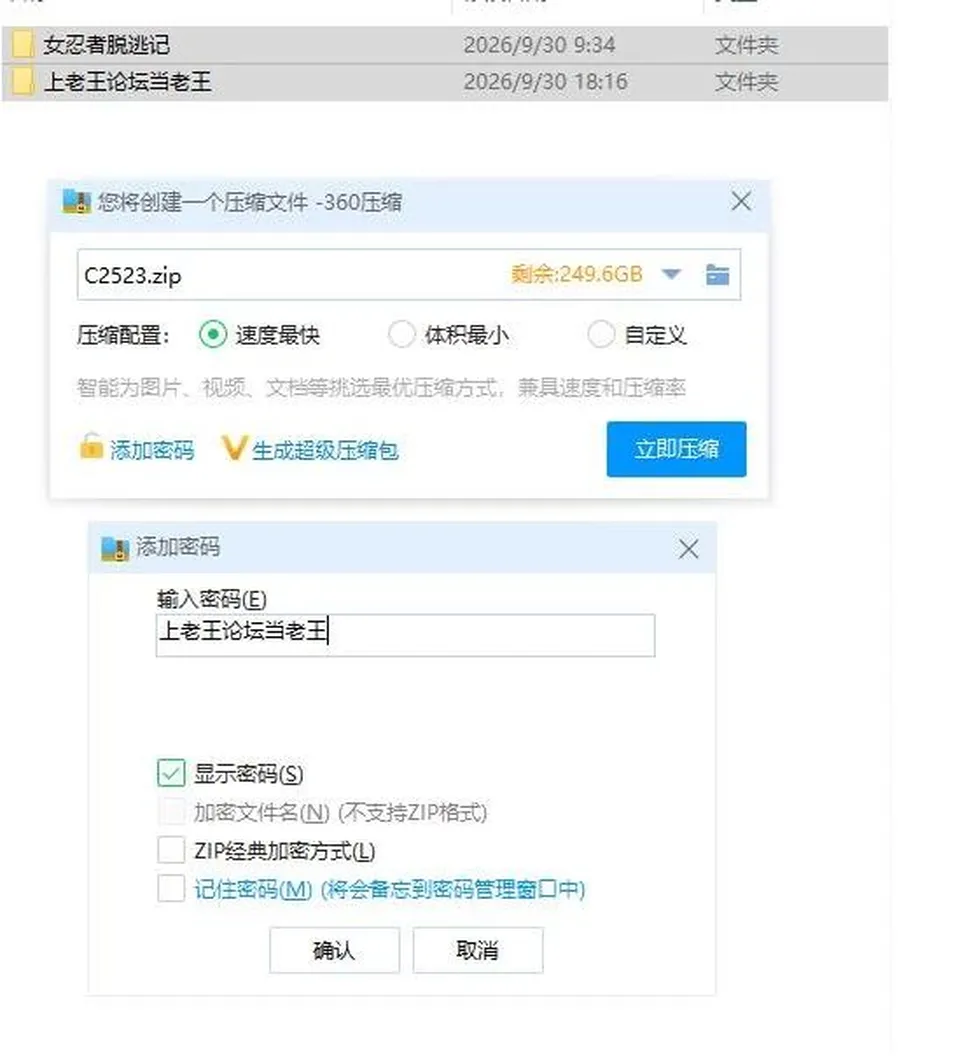Click the 立即压缩 button

676,449
